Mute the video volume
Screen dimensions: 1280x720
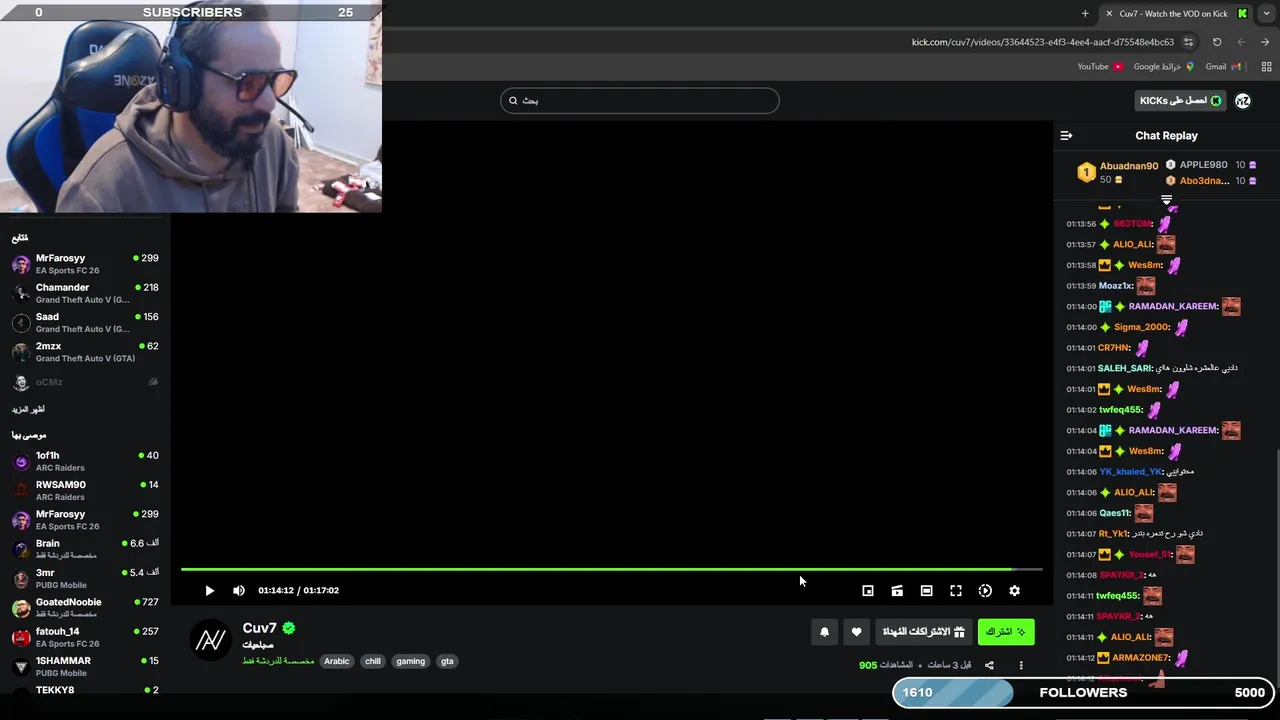coord(239,590)
